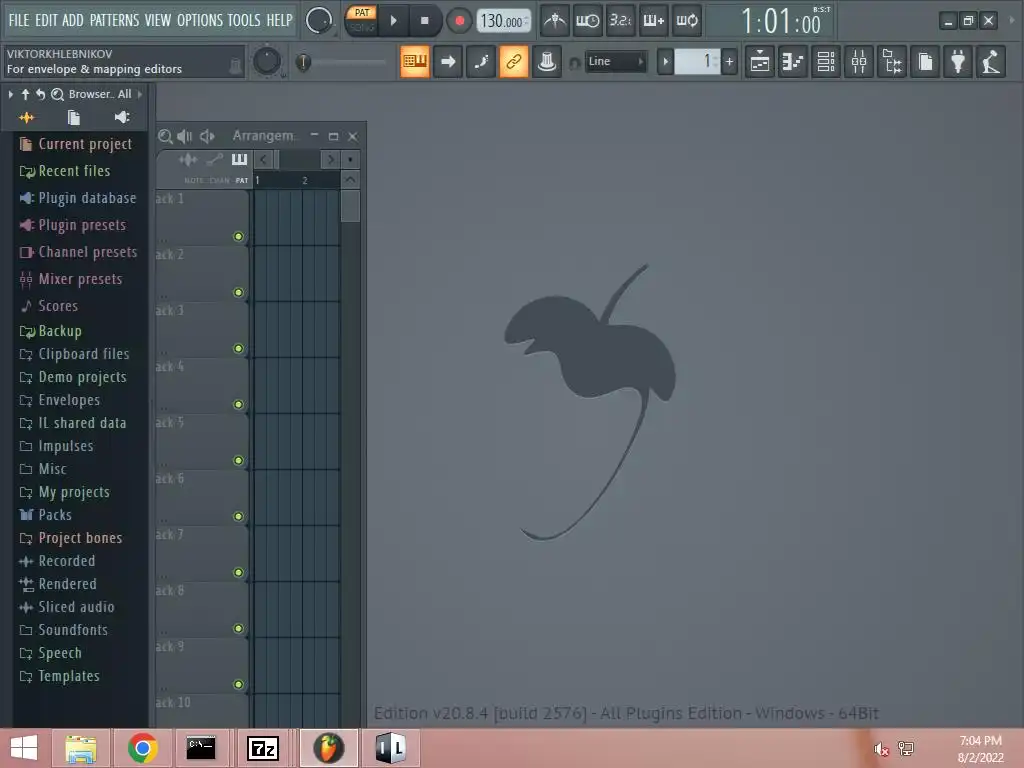The width and height of the screenshot is (1024, 768).
Task: Open the ADD menu
Action: coord(72,20)
